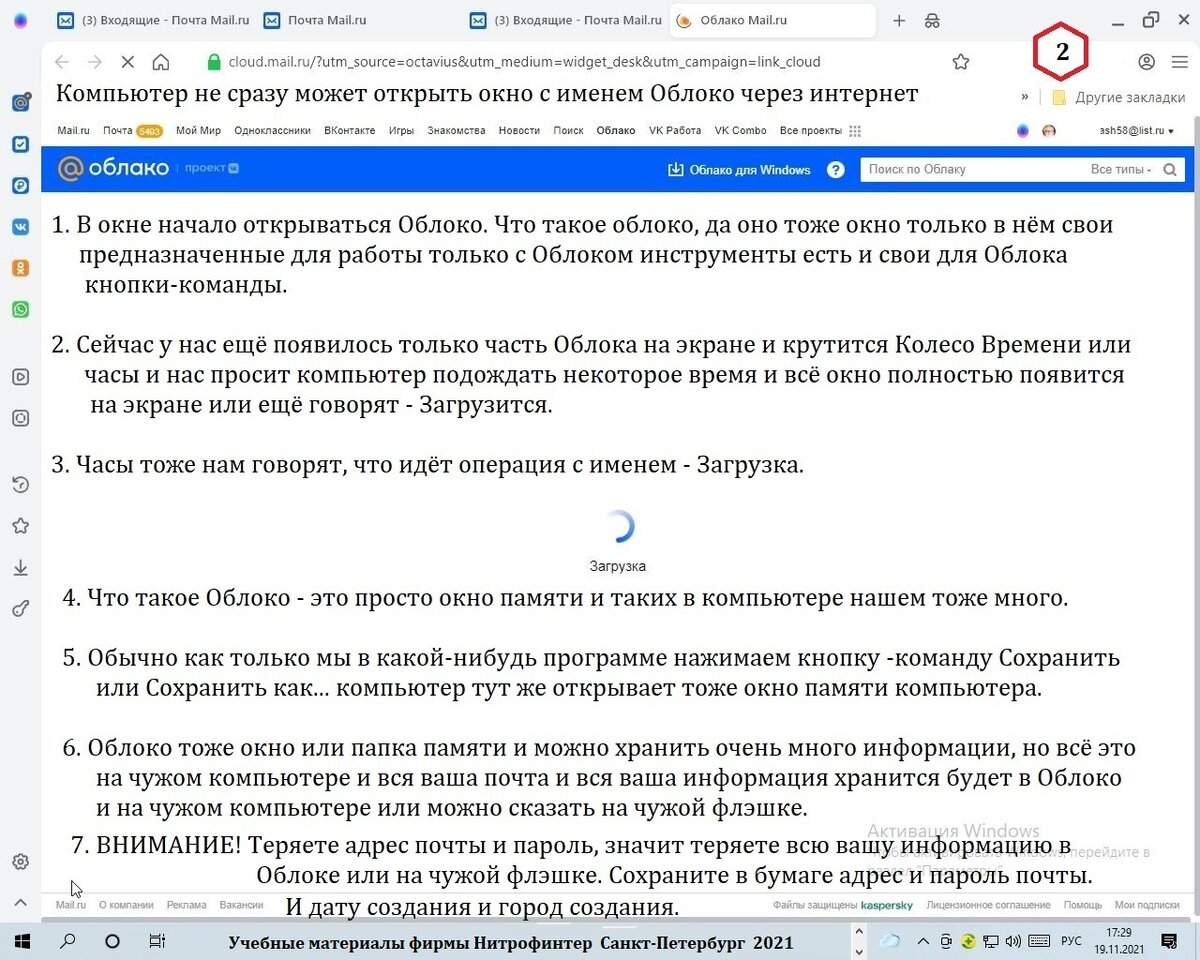This screenshot has height=960, width=1200.
Task: Open sidebar settings gear
Action: (20, 861)
